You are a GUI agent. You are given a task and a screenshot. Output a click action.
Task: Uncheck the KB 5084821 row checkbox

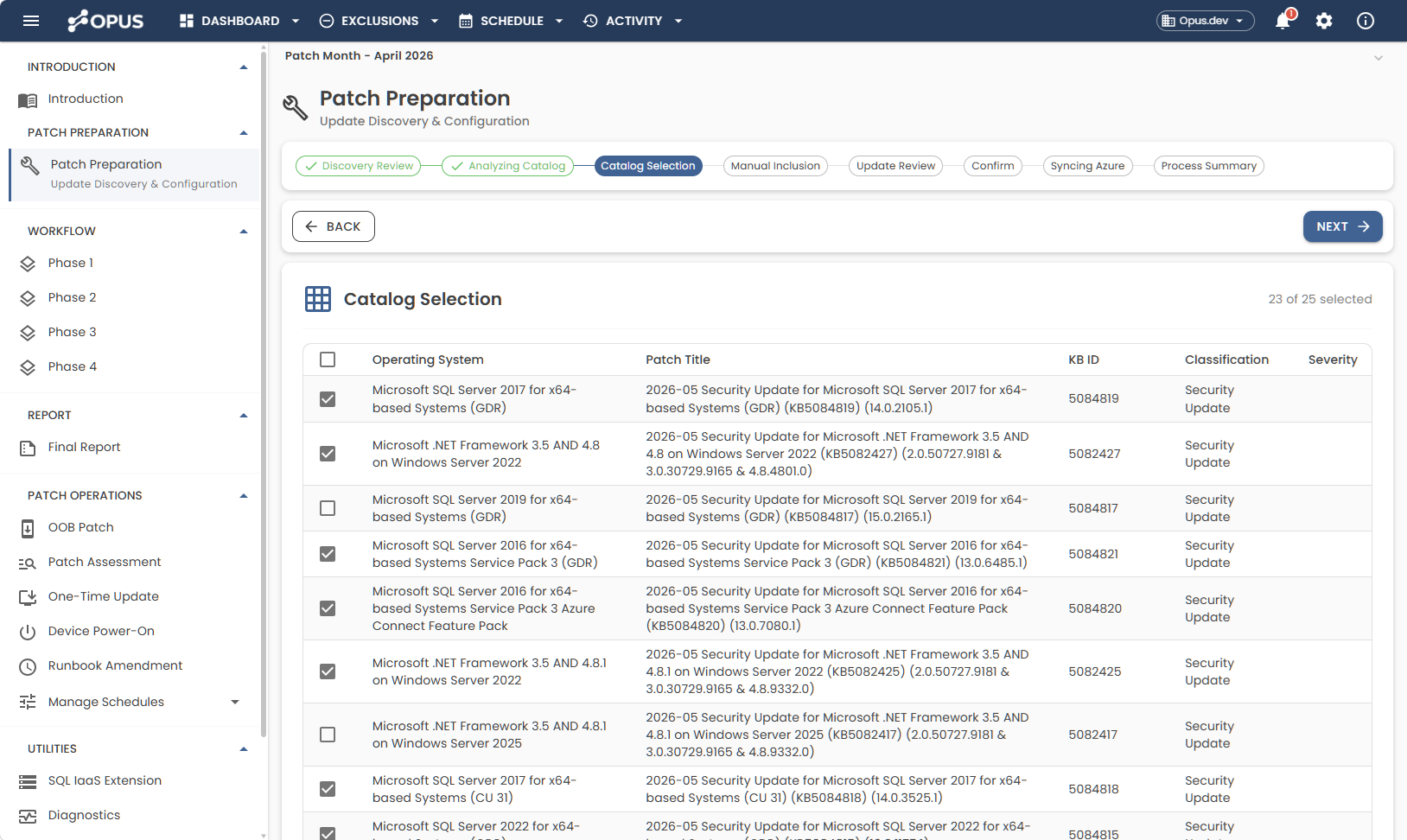(x=328, y=554)
